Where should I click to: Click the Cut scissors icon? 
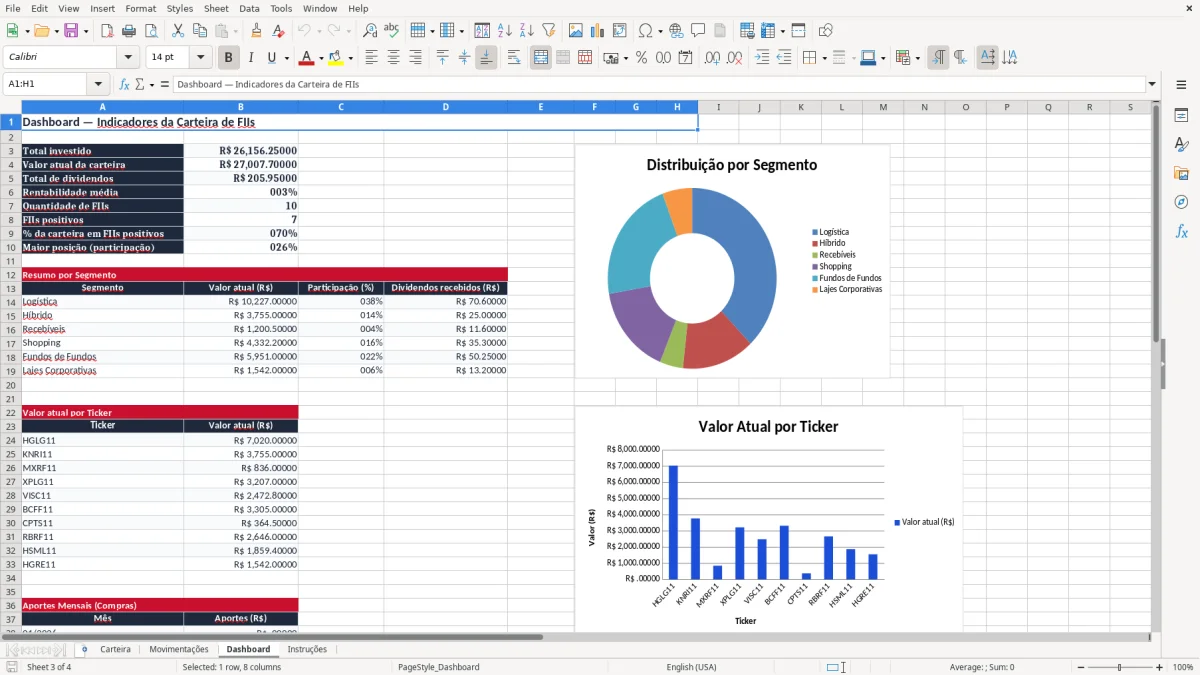point(178,31)
